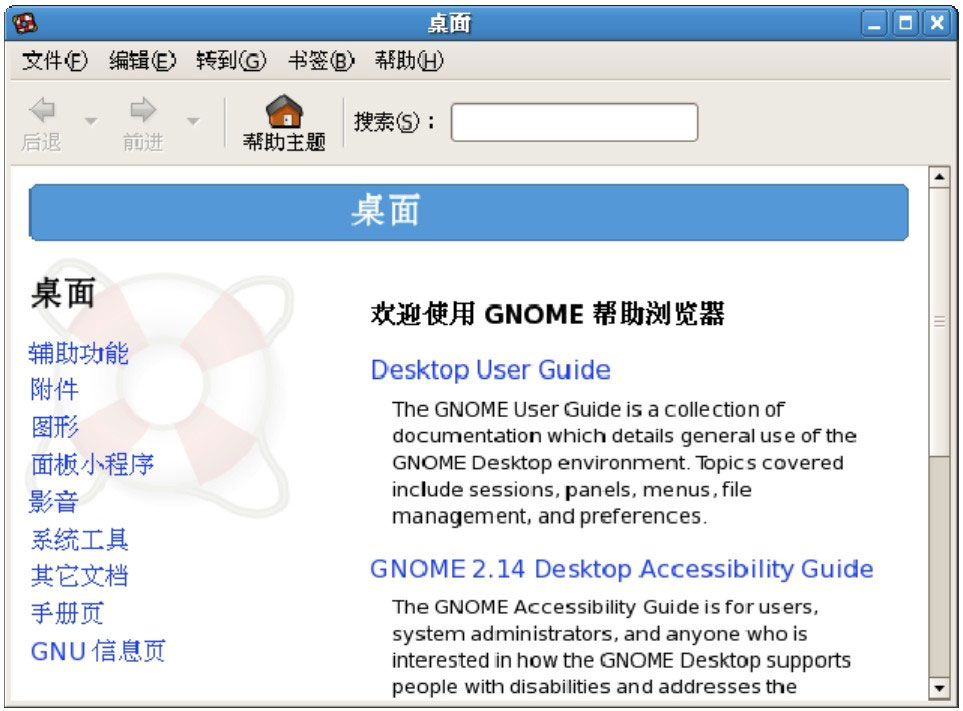The width and height of the screenshot is (963, 711).
Task: Open the 帮助(H) menu
Action: click(x=409, y=60)
